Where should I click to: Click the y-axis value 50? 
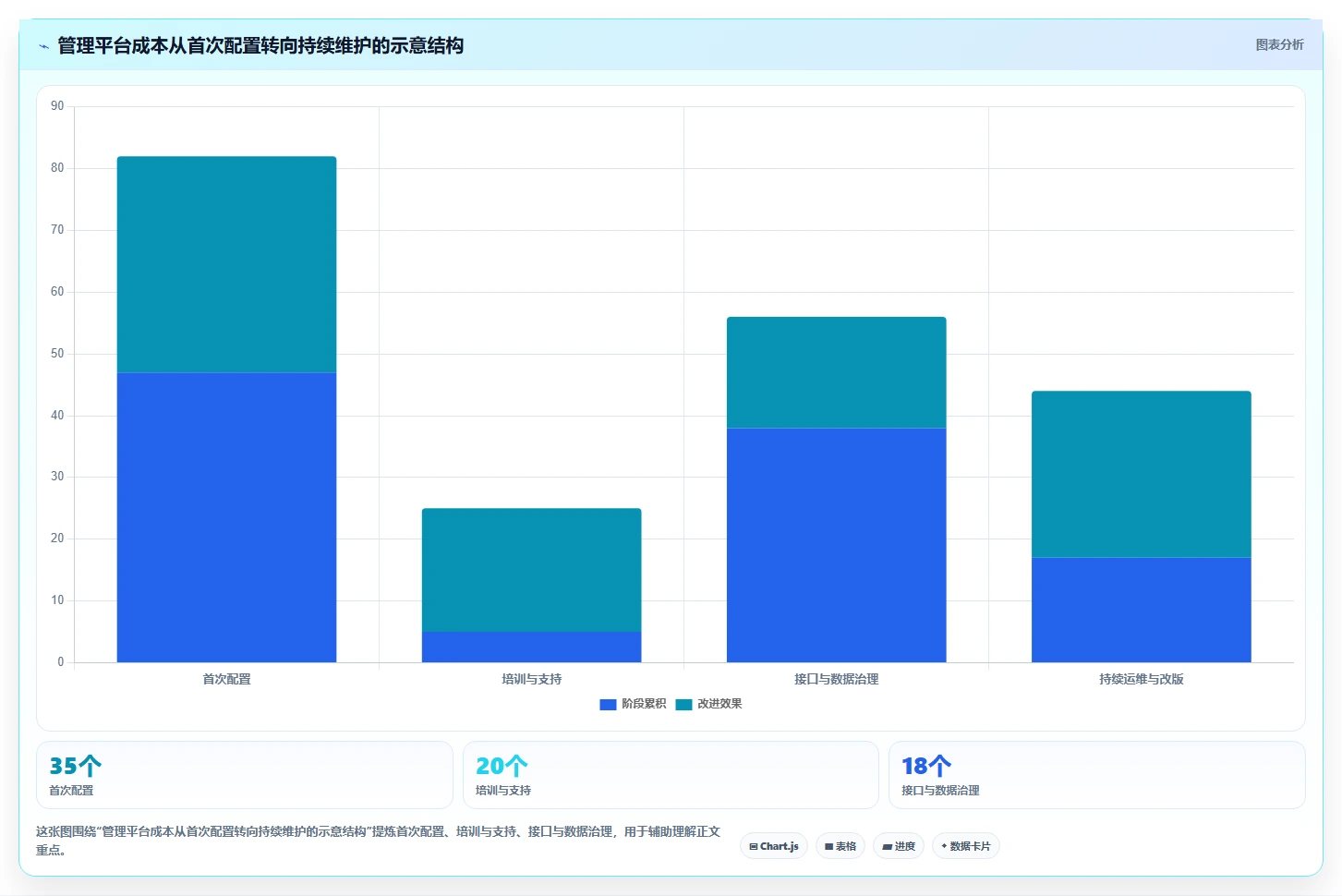pos(57,353)
